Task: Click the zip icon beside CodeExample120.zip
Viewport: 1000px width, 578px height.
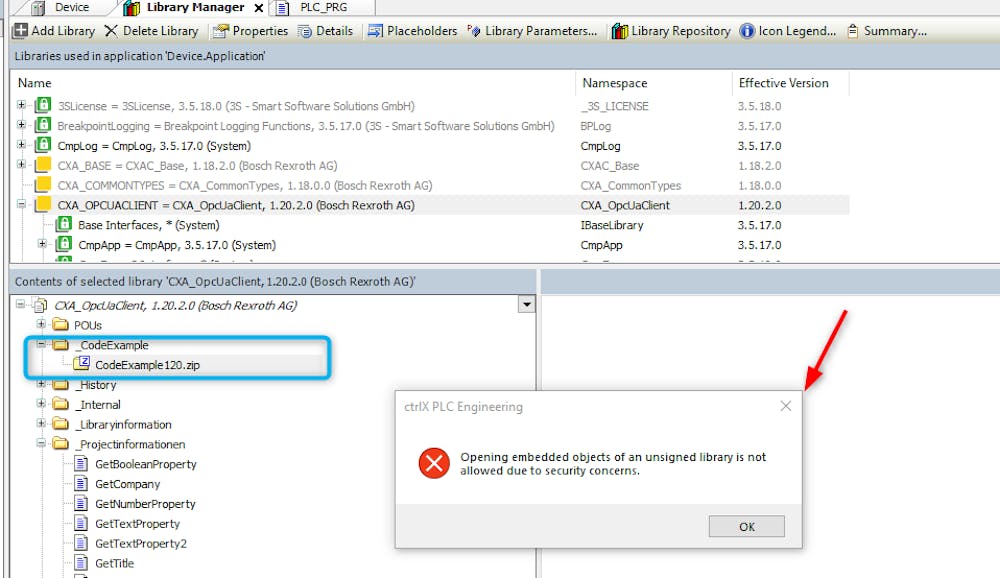Action: tap(81, 363)
